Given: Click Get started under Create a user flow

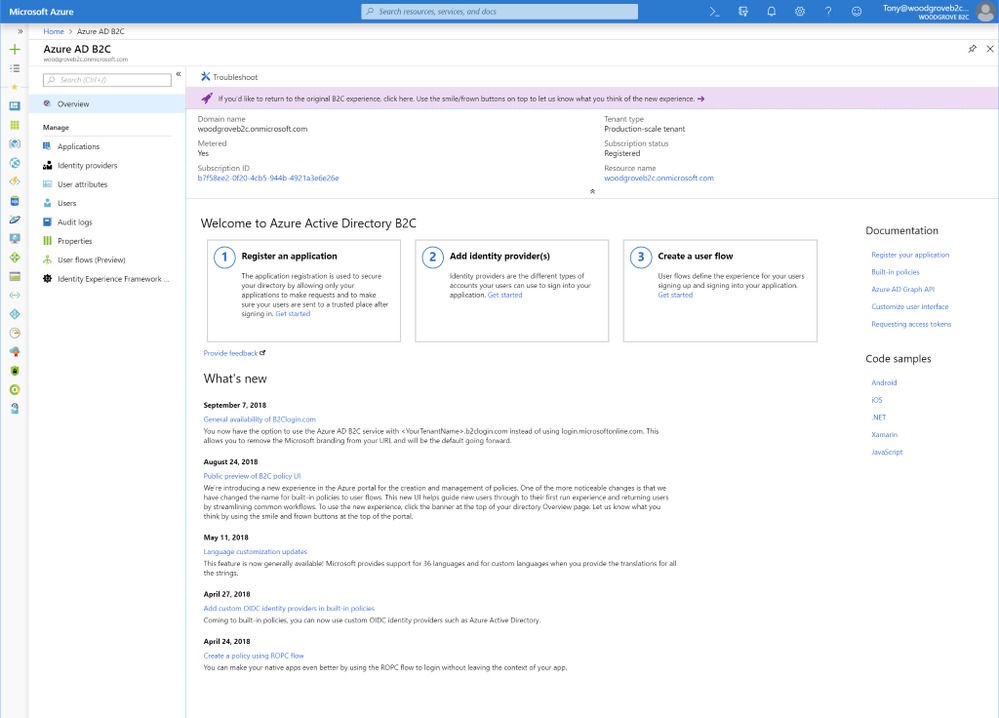Looking at the screenshot, I should (675, 295).
